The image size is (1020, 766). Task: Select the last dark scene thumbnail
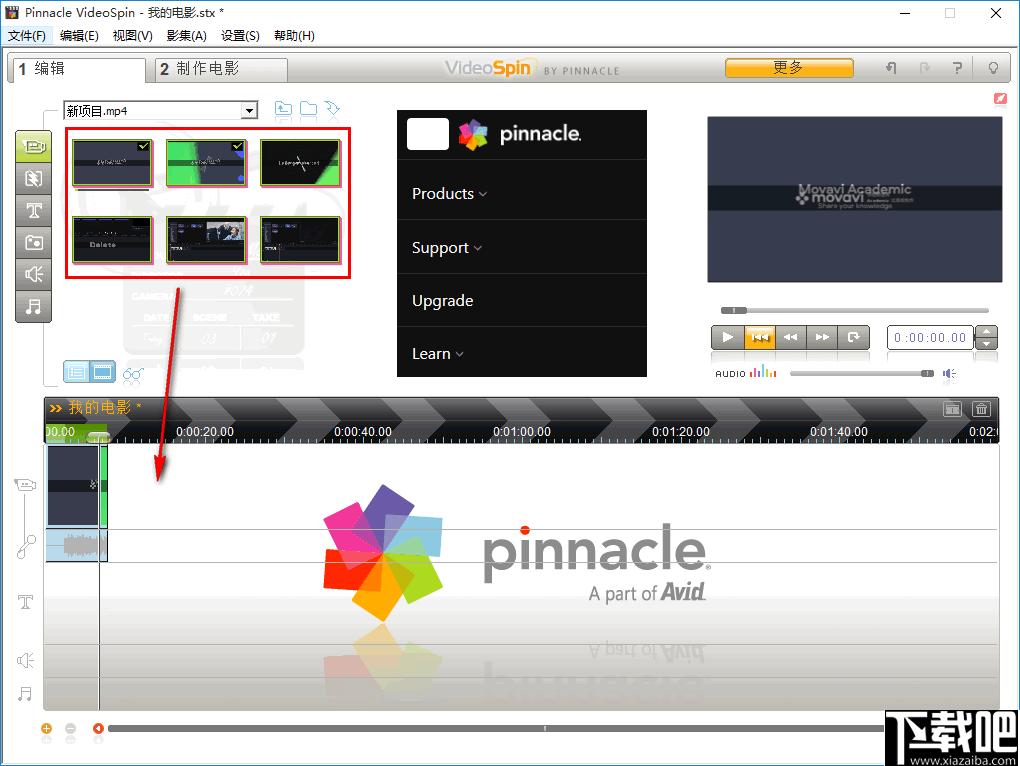(x=300, y=240)
